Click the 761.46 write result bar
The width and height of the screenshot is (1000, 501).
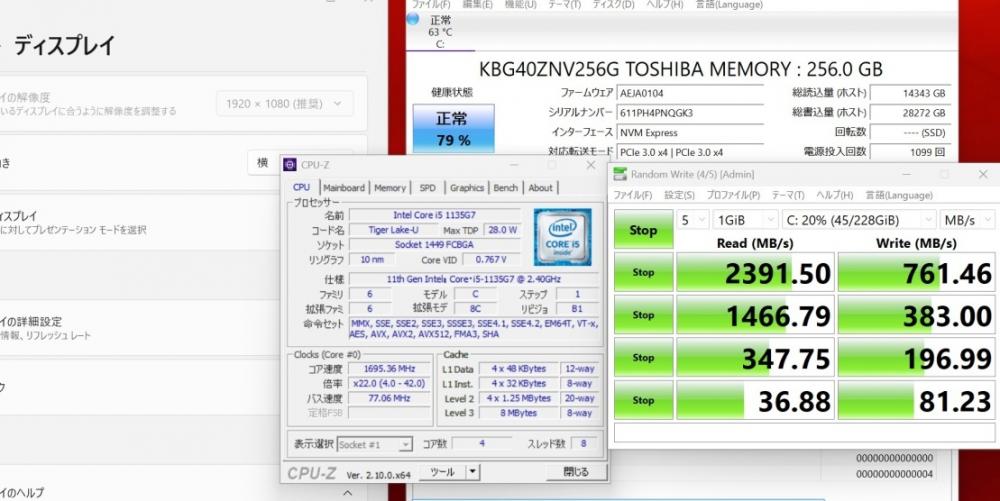tap(916, 272)
